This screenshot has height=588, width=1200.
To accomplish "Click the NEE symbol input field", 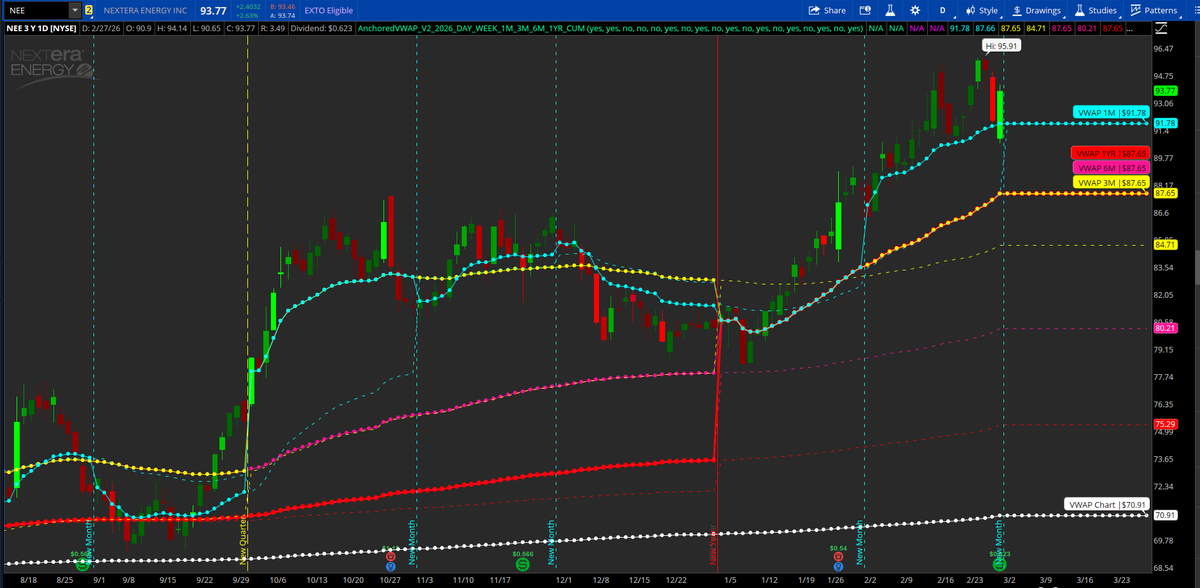I will pyautogui.click(x=36, y=10).
